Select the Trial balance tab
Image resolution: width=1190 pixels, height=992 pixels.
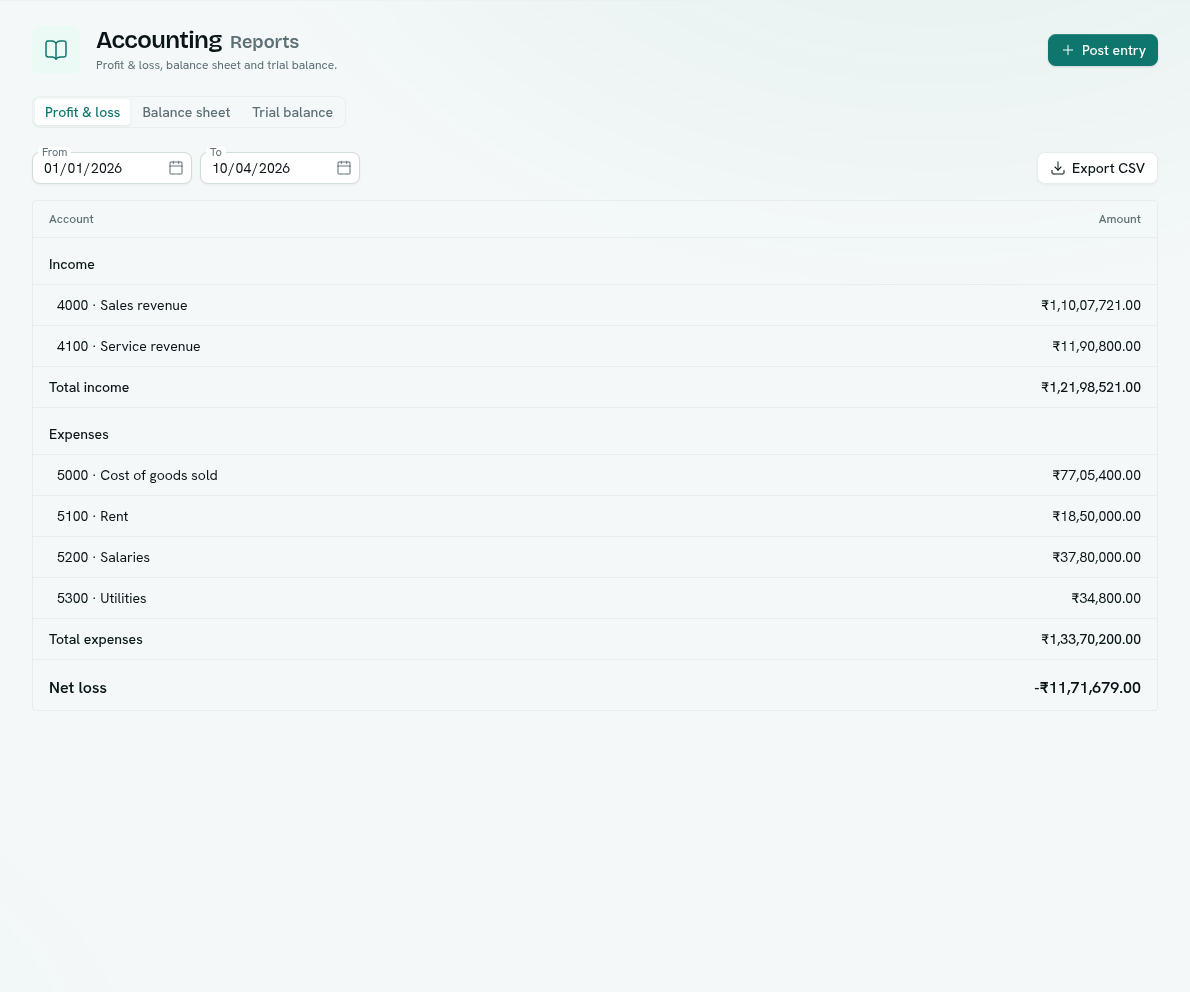tap(292, 112)
